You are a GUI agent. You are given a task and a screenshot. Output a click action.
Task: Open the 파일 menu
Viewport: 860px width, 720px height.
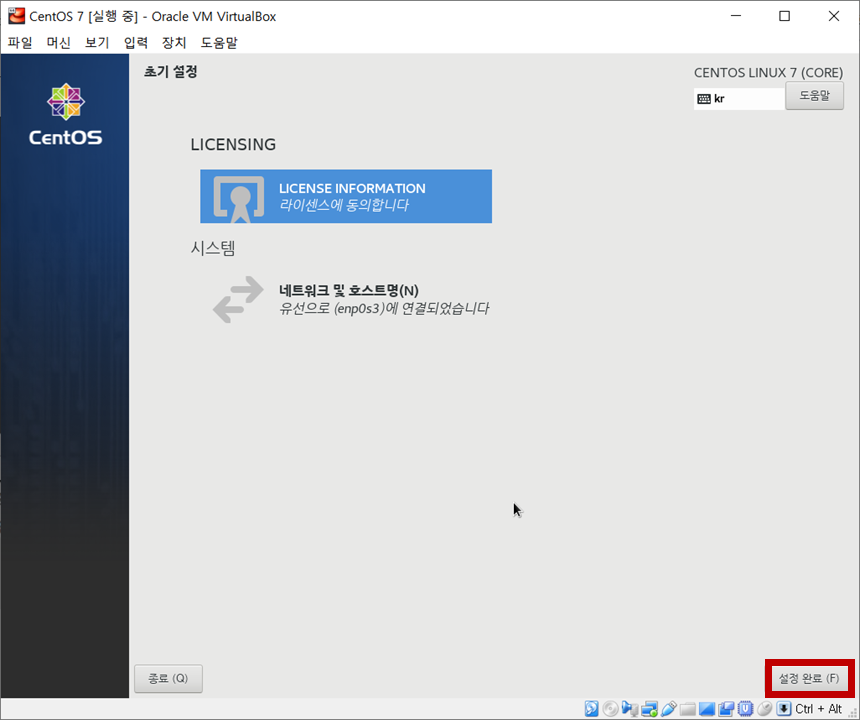pos(20,43)
